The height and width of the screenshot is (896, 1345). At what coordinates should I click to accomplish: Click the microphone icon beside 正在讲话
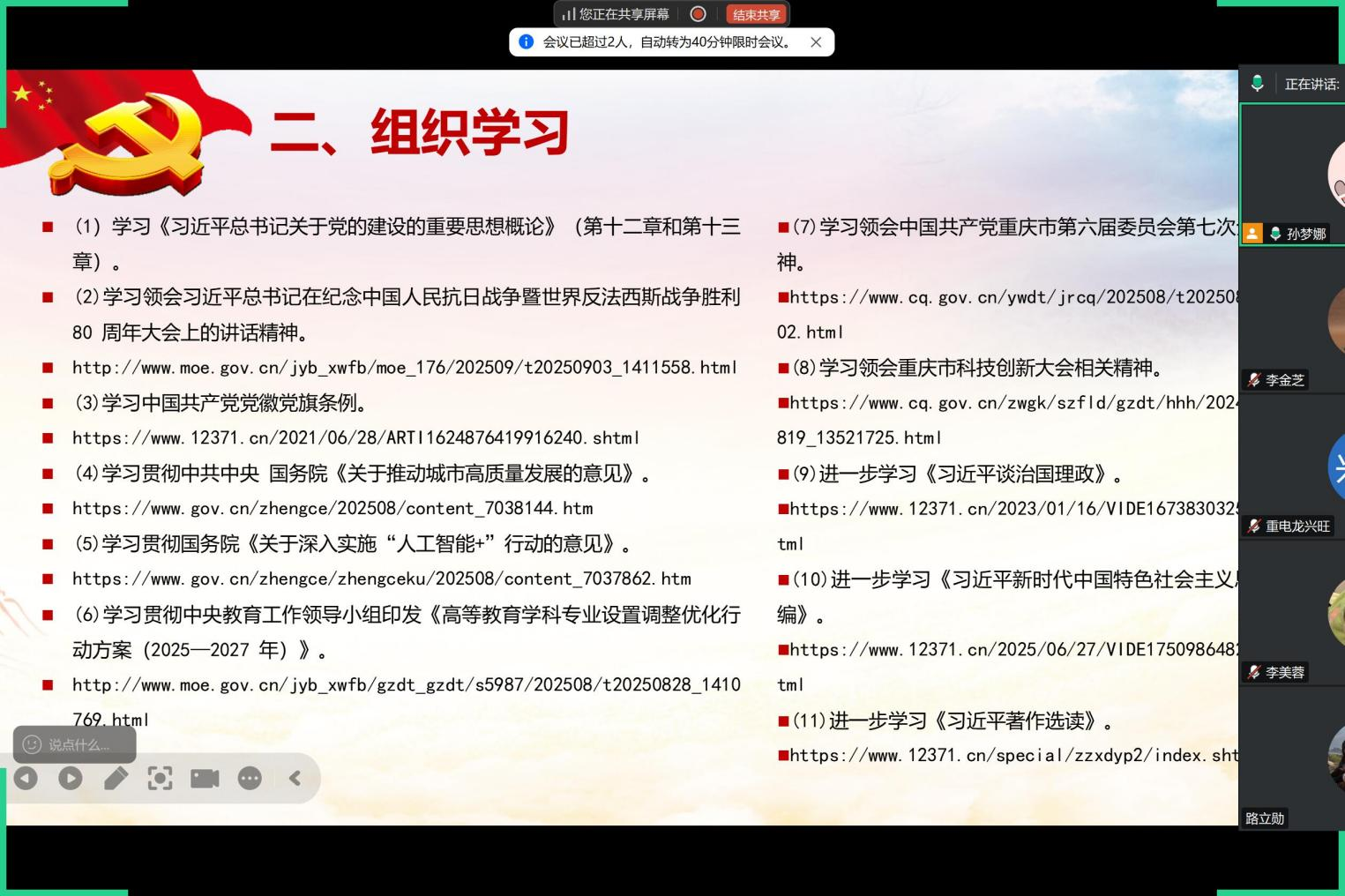click(1257, 84)
